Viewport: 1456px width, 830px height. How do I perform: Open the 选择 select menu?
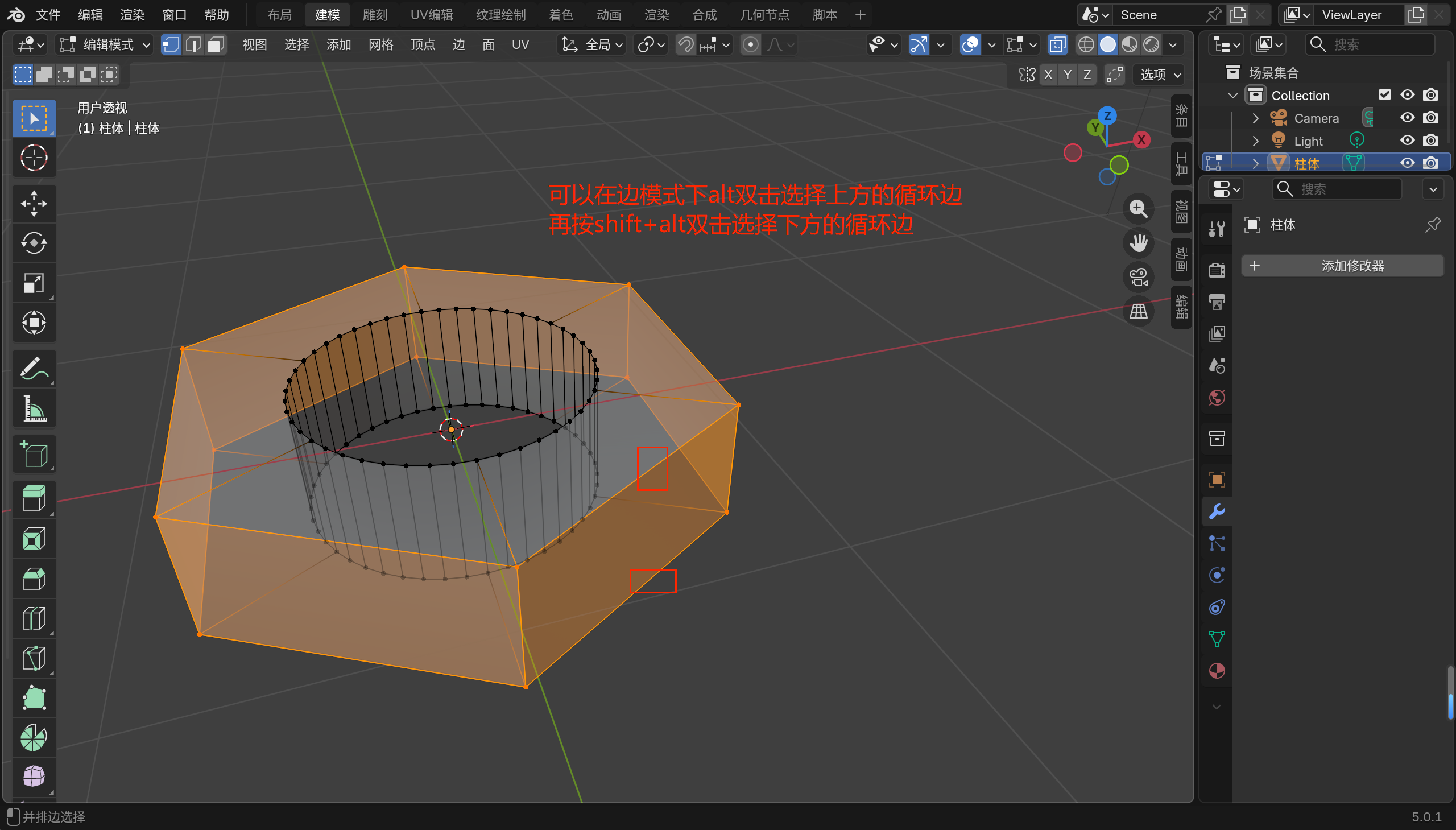(296, 44)
